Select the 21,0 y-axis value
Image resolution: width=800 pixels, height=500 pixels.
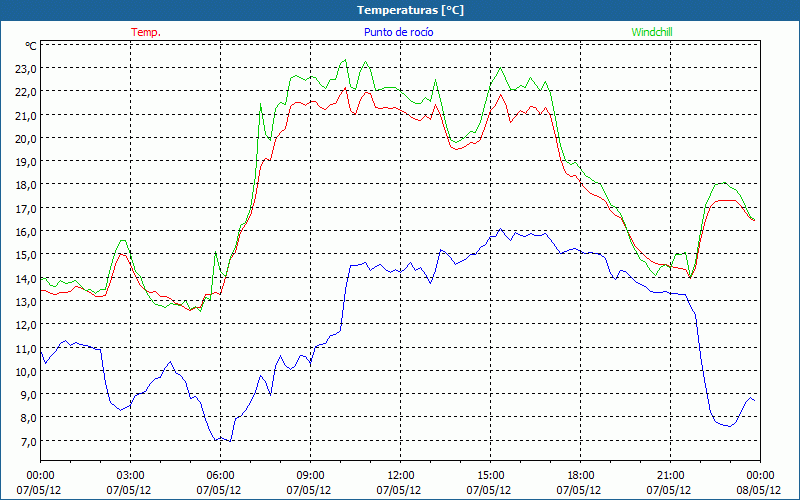click(26, 116)
